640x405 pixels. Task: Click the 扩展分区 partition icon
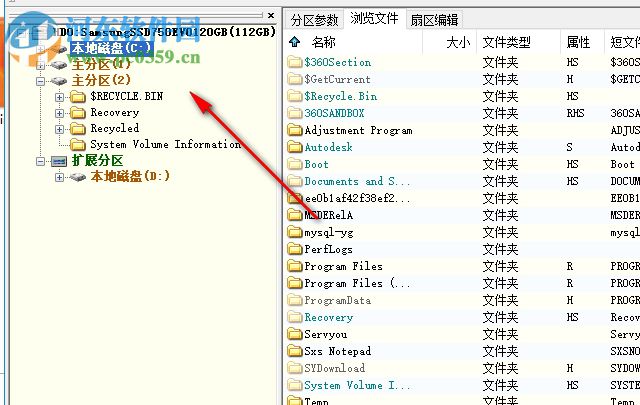[59, 161]
